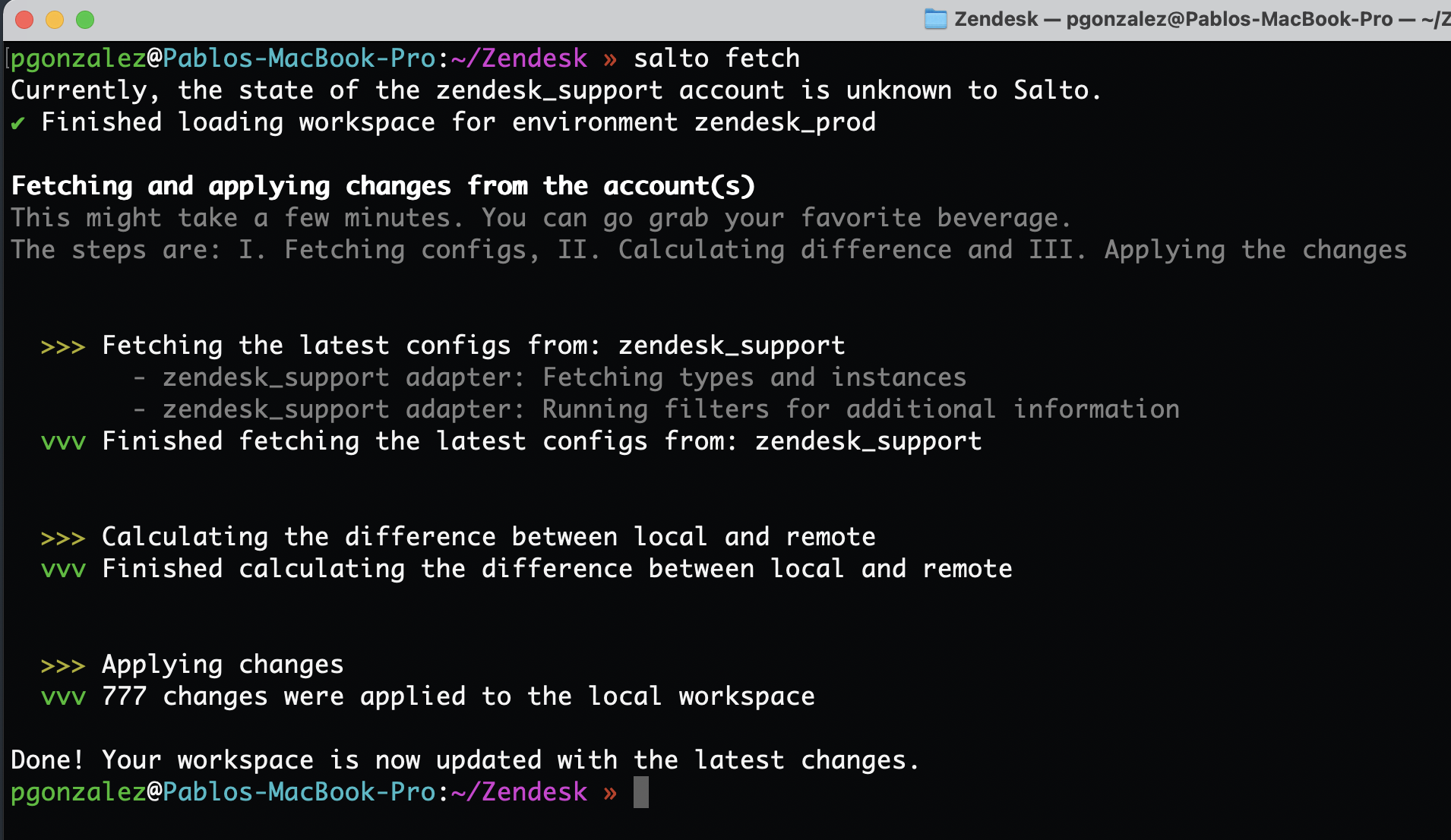Click the "vvv" marker beside "777 changes were applied"

point(63,697)
